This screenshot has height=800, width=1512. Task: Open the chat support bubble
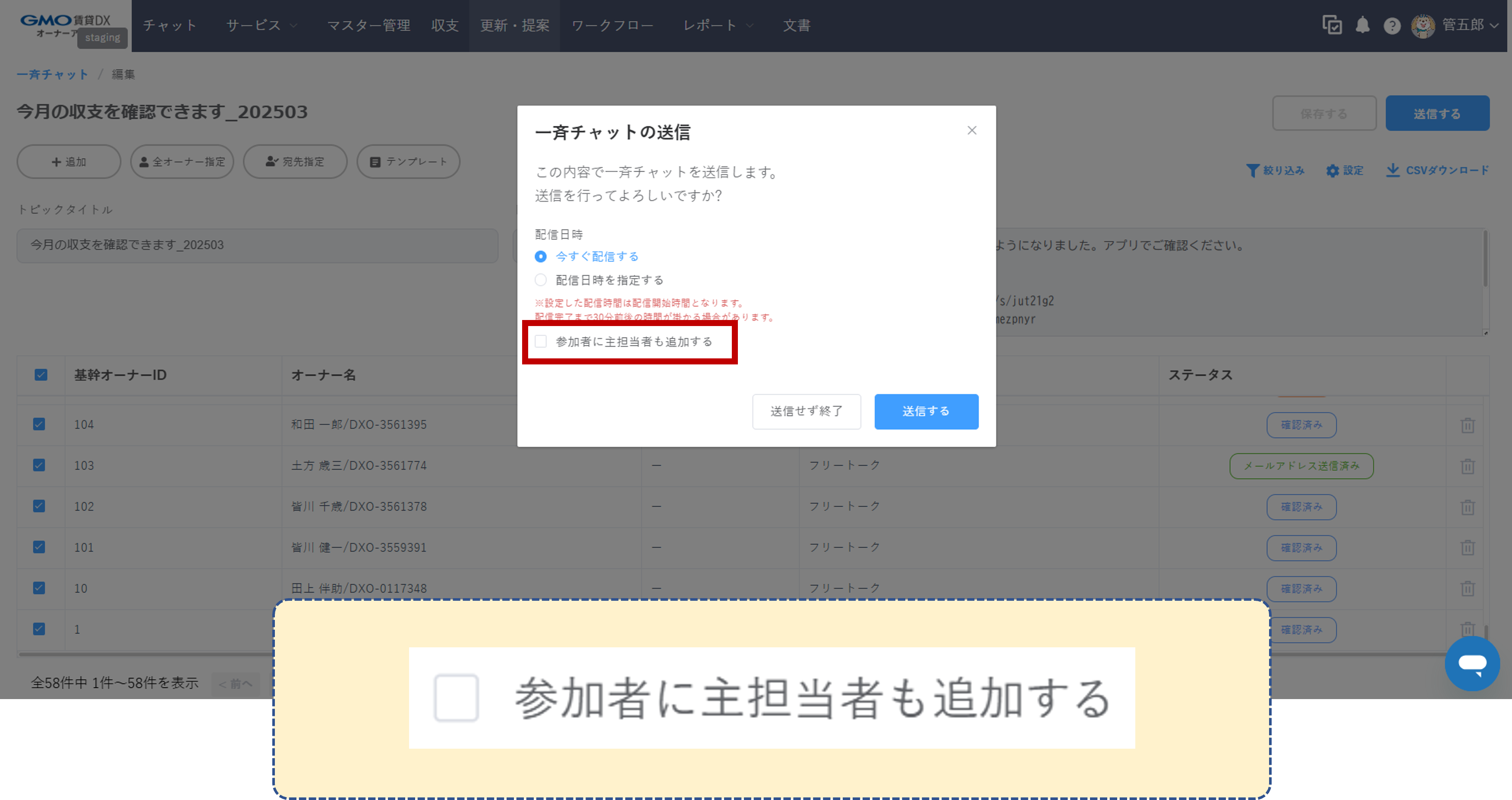(1473, 663)
